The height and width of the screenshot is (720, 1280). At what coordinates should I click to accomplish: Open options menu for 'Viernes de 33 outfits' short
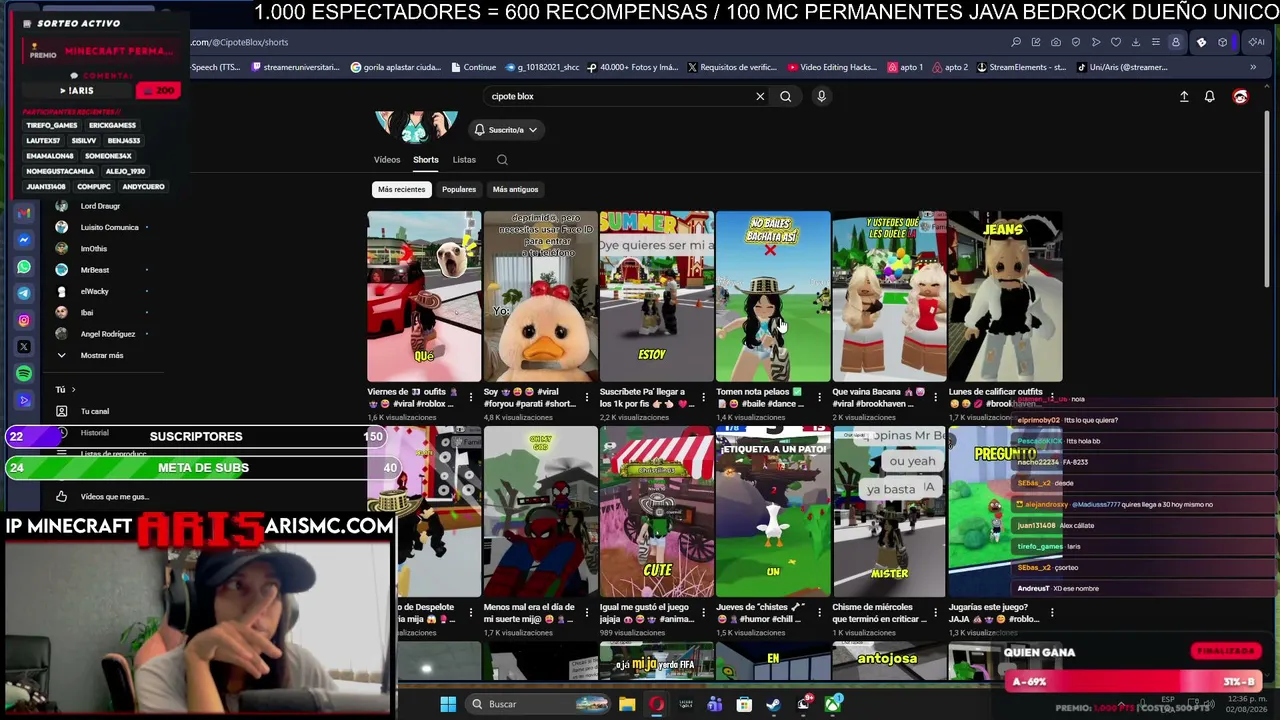click(471, 398)
